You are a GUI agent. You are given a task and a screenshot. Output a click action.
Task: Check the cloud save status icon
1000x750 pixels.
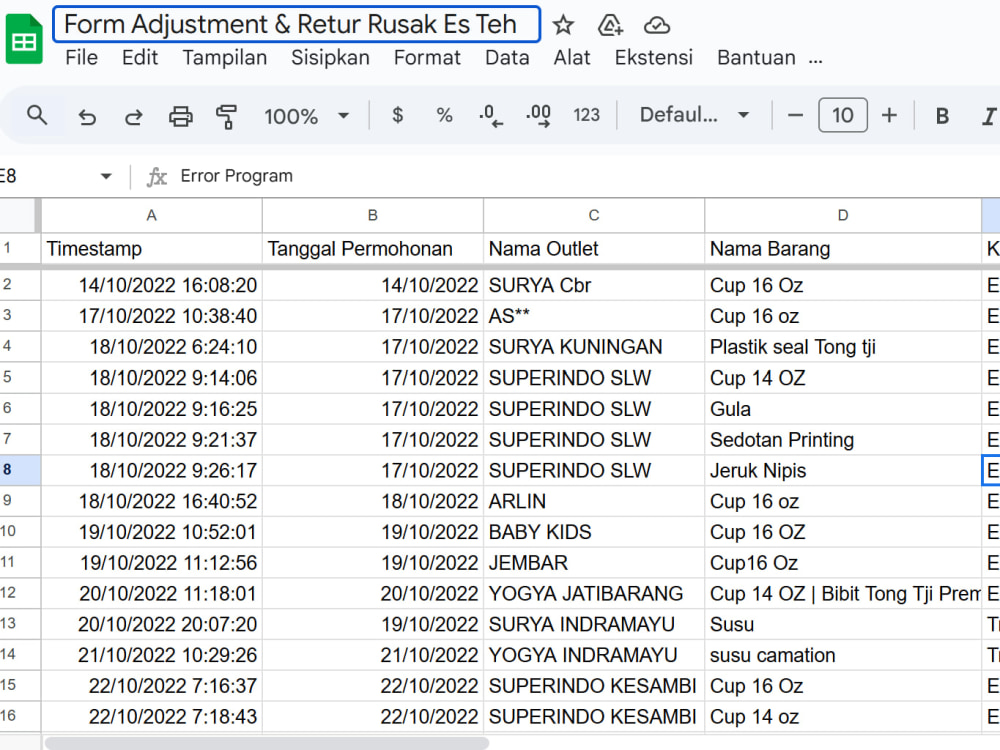click(x=656, y=26)
